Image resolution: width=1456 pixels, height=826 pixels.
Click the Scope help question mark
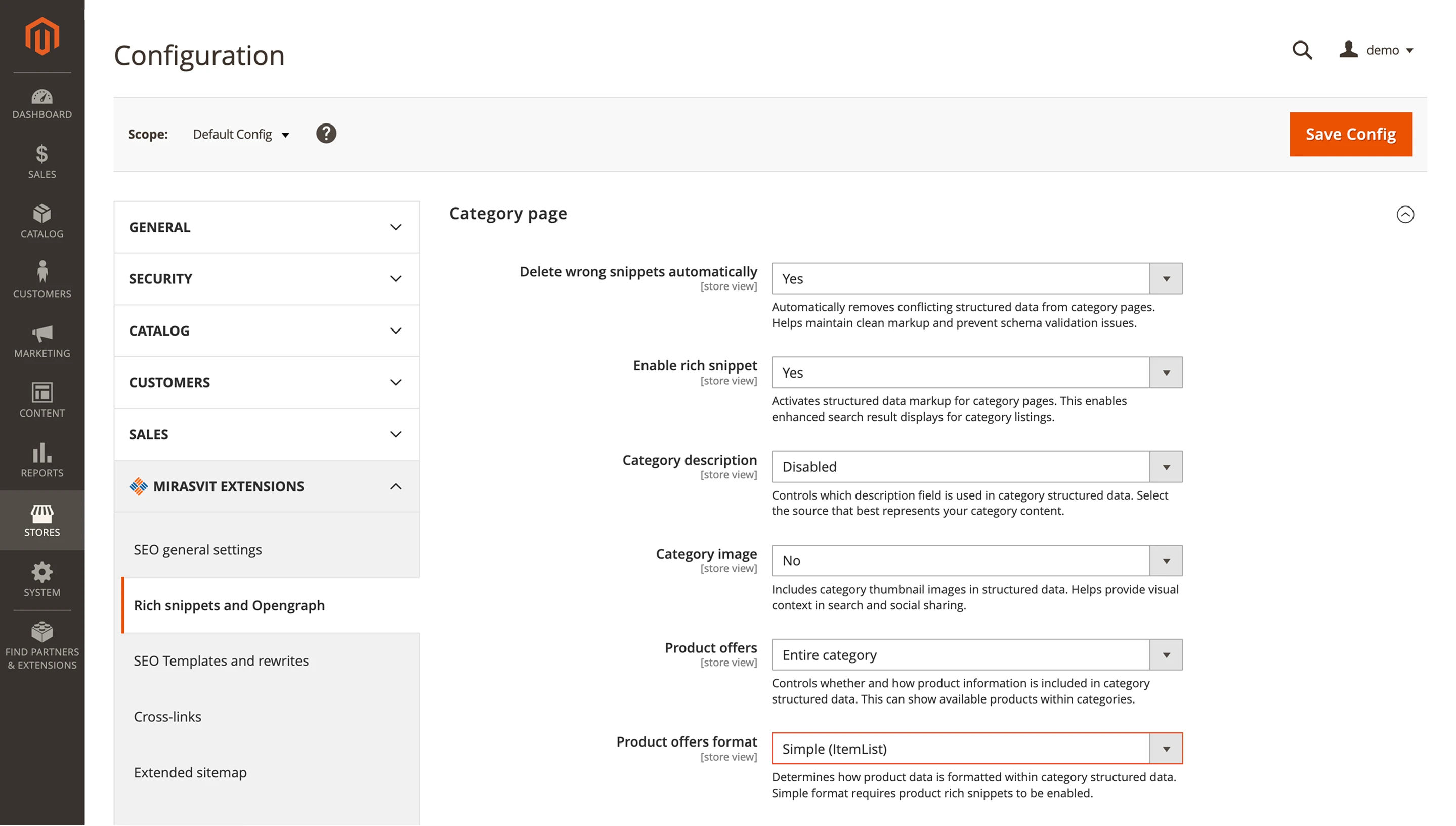(x=326, y=133)
